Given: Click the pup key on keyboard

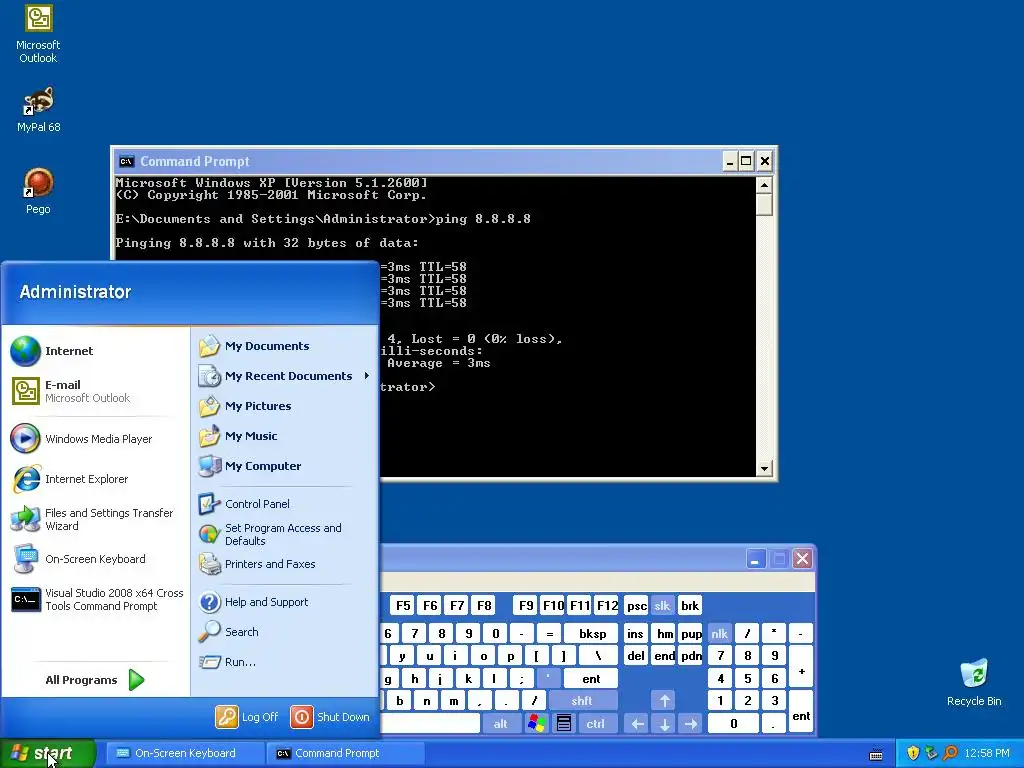Looking at the screenshot, I should [691, 633].
